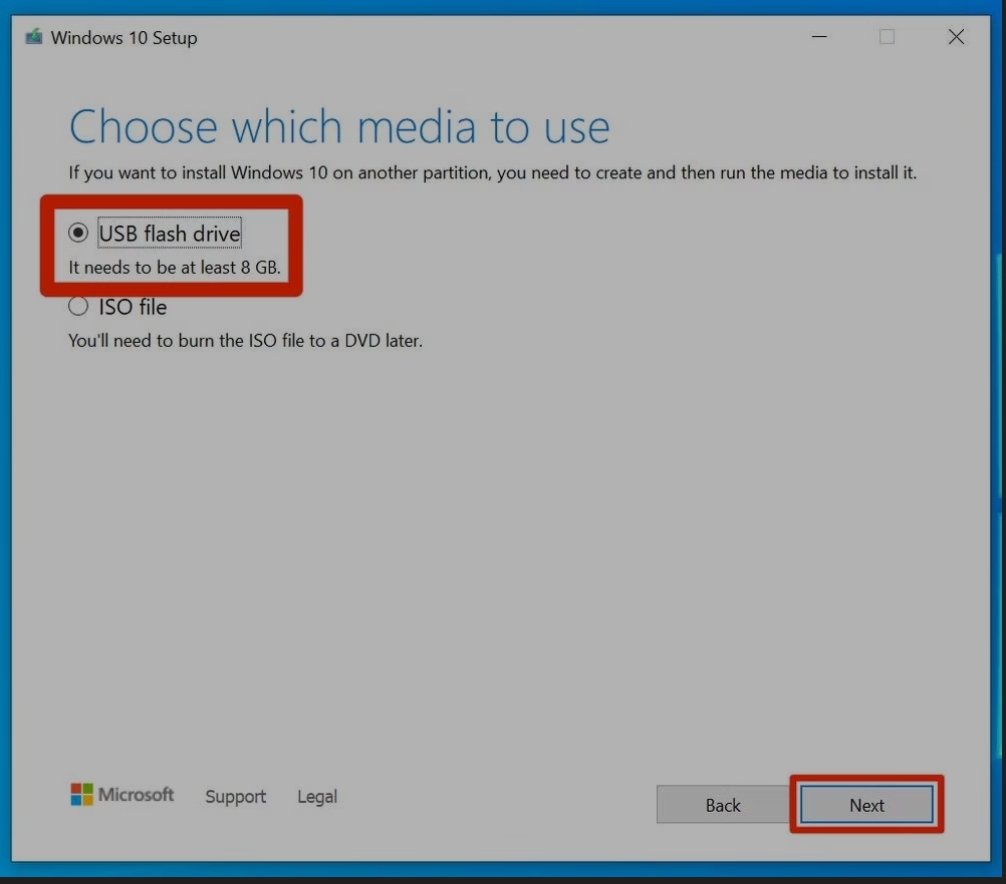Click the "ISO file" option label
The width and height of the screenshot is (1006, 884).
132,307
